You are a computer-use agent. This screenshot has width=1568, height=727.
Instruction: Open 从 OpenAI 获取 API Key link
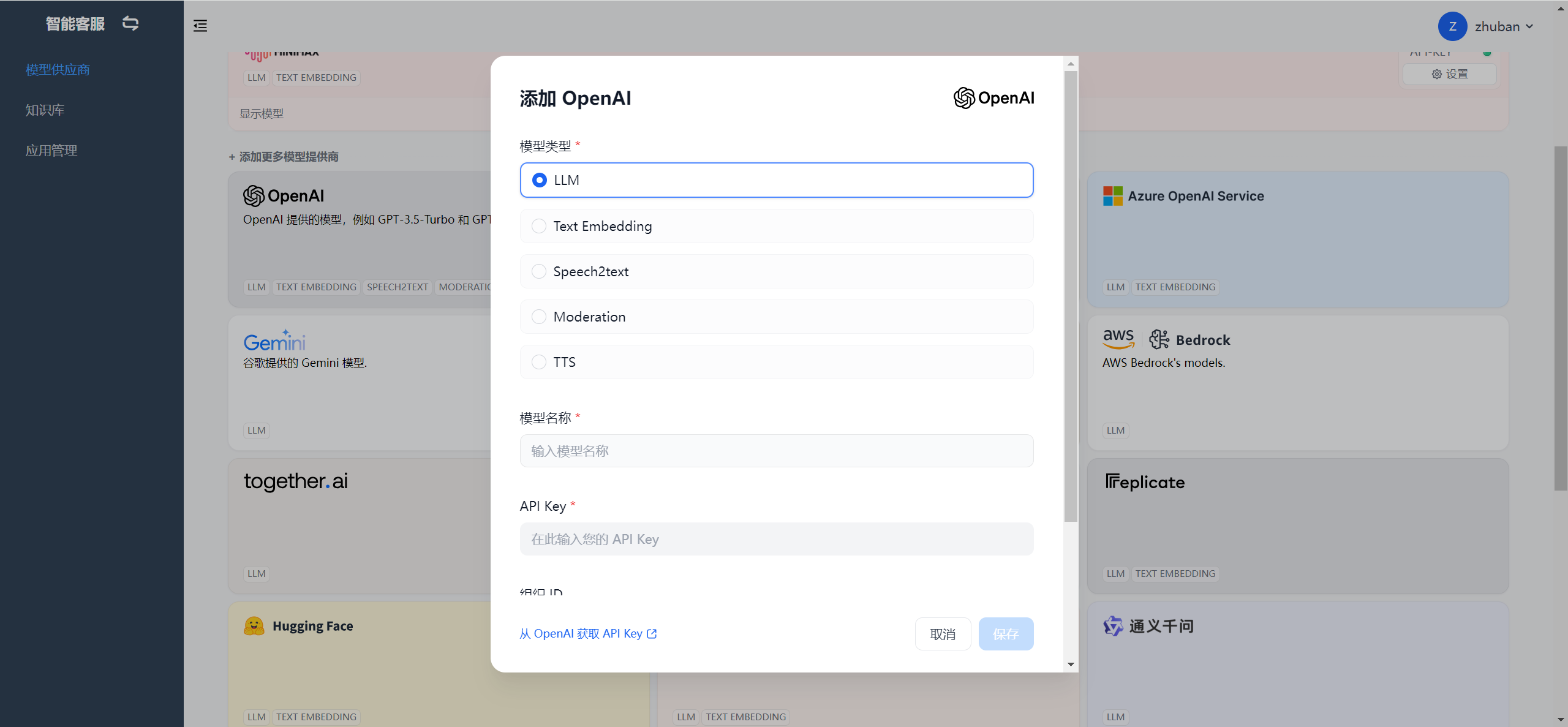(x=587, y=634)
